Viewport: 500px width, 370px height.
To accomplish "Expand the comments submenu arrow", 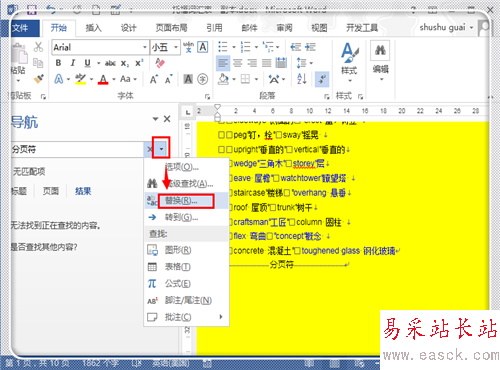I will coord(221,317).
